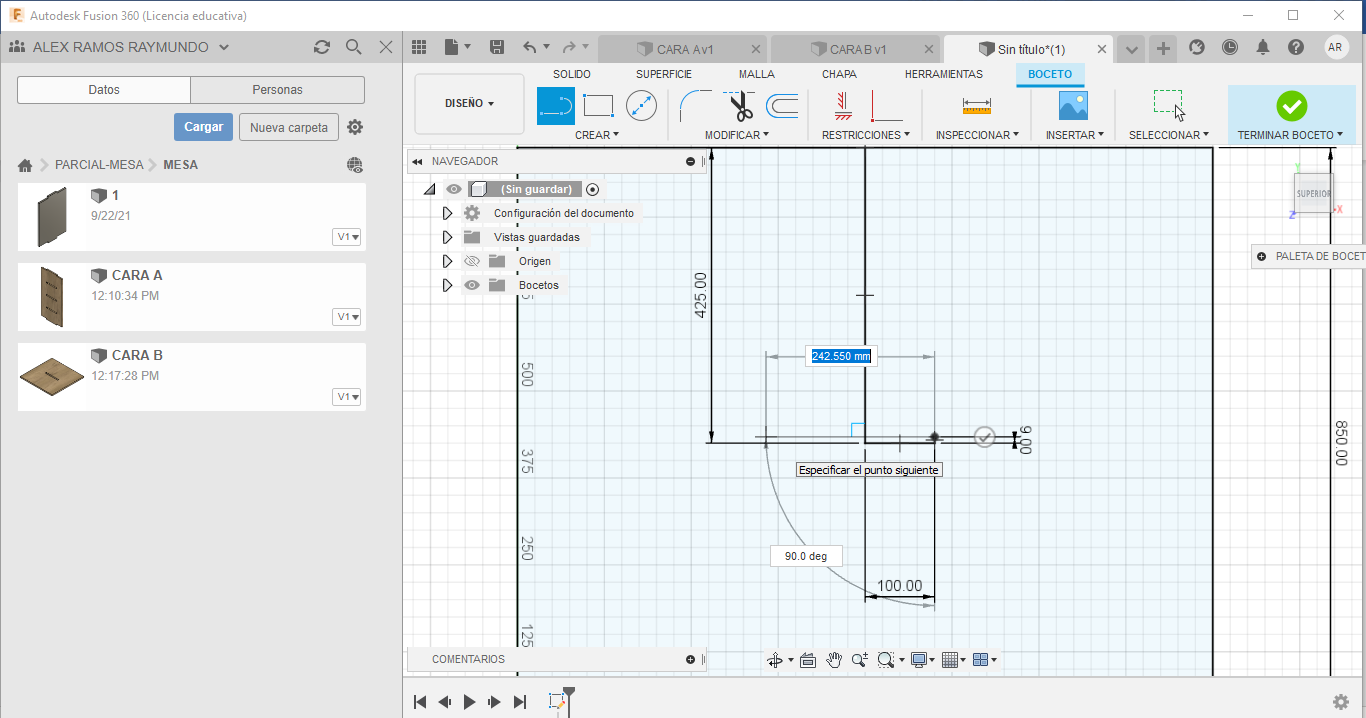Screen dimensions: 1366x718
Task: Toggle visibility of Bocetos folder
Action: (472, 285)
